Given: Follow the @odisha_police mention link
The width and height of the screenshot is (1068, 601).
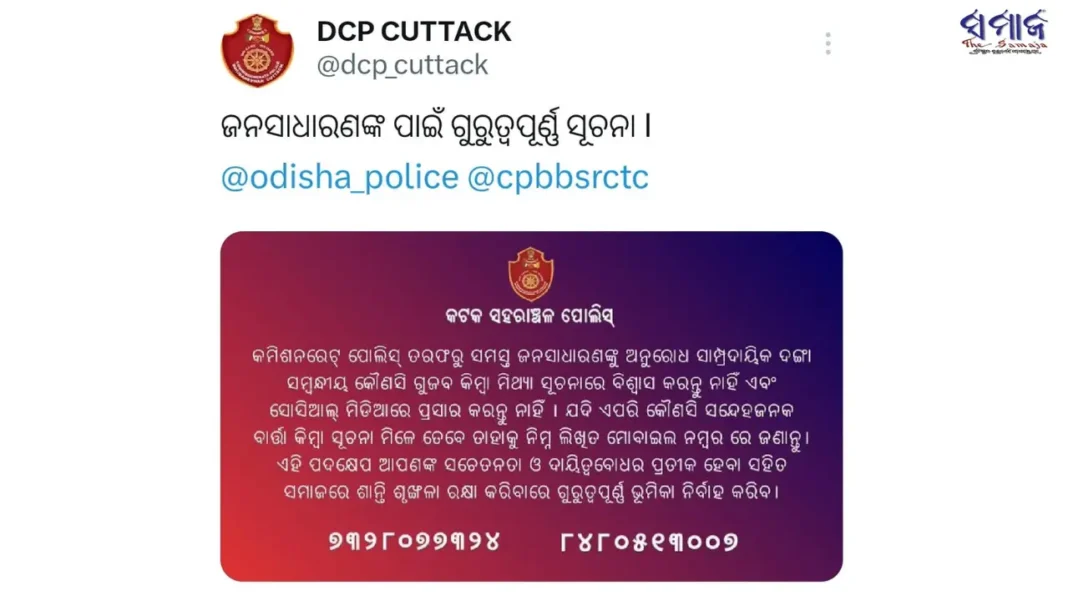Looking at the screenshot, I should 340,177.
